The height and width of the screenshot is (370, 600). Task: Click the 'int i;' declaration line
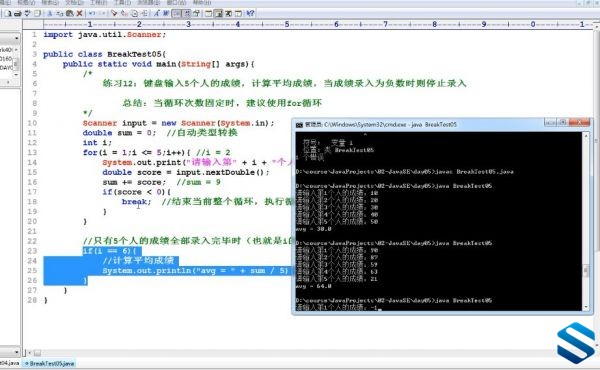[x=97, y=143]
